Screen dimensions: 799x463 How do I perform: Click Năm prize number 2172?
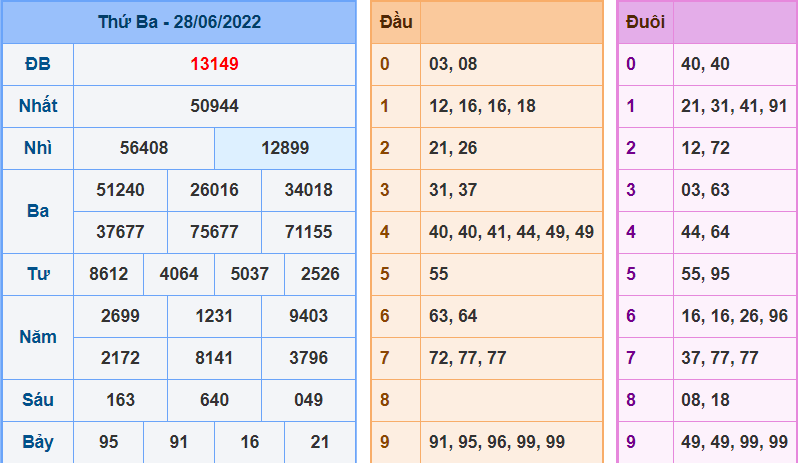tap(120, 358)
